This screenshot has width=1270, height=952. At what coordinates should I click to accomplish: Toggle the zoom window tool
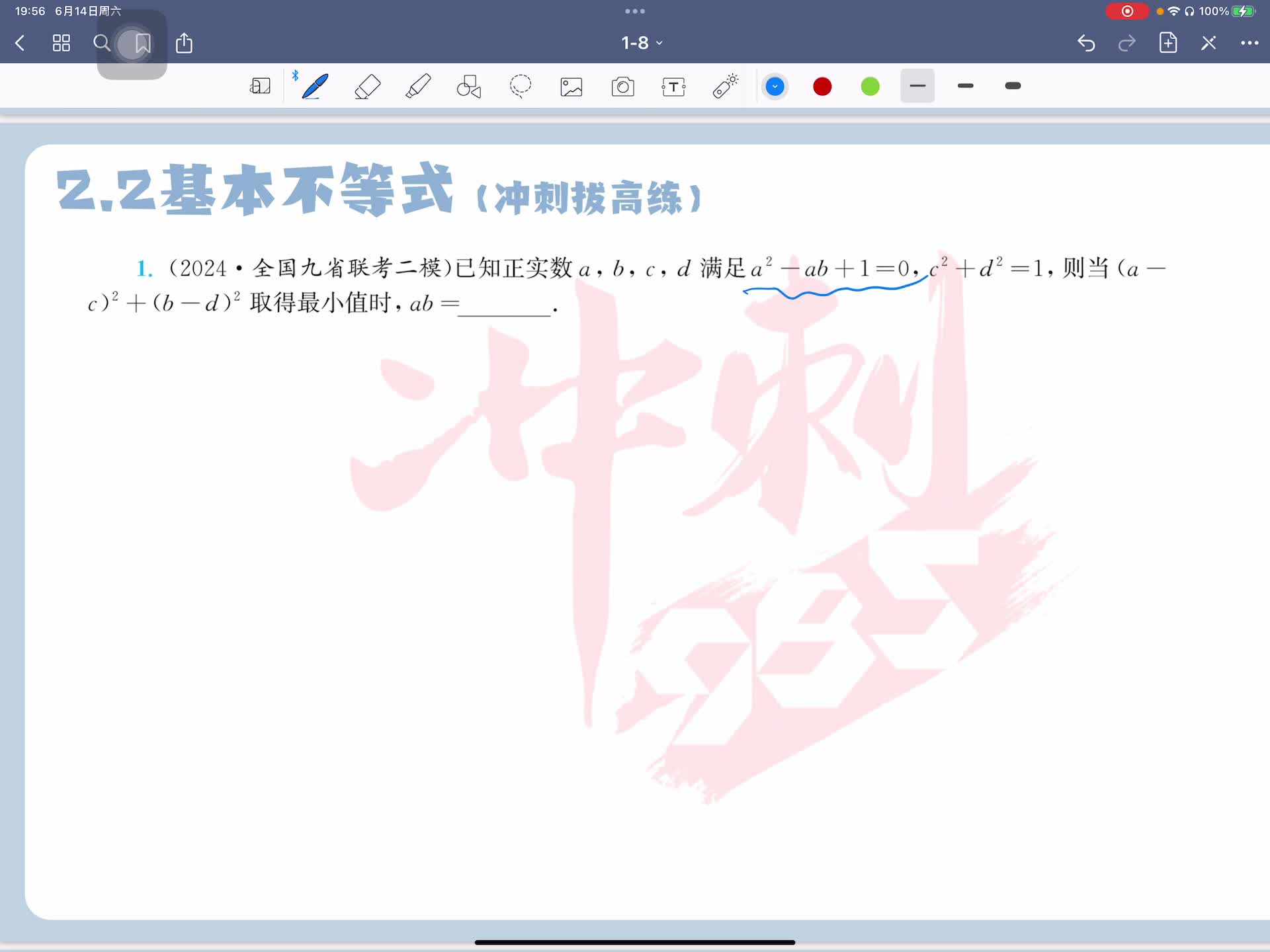[x=260, y=87]
